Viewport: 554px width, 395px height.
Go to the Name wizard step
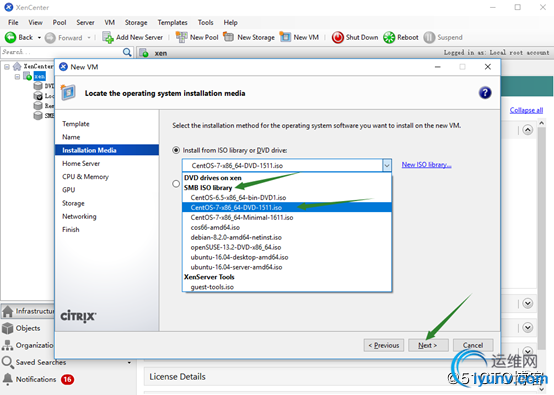click(71, 137)
